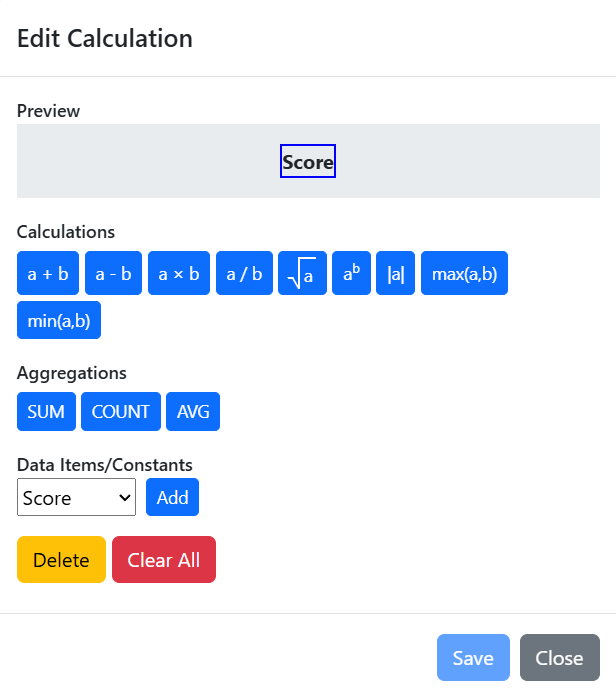Insert the a to power b operation

351,273
